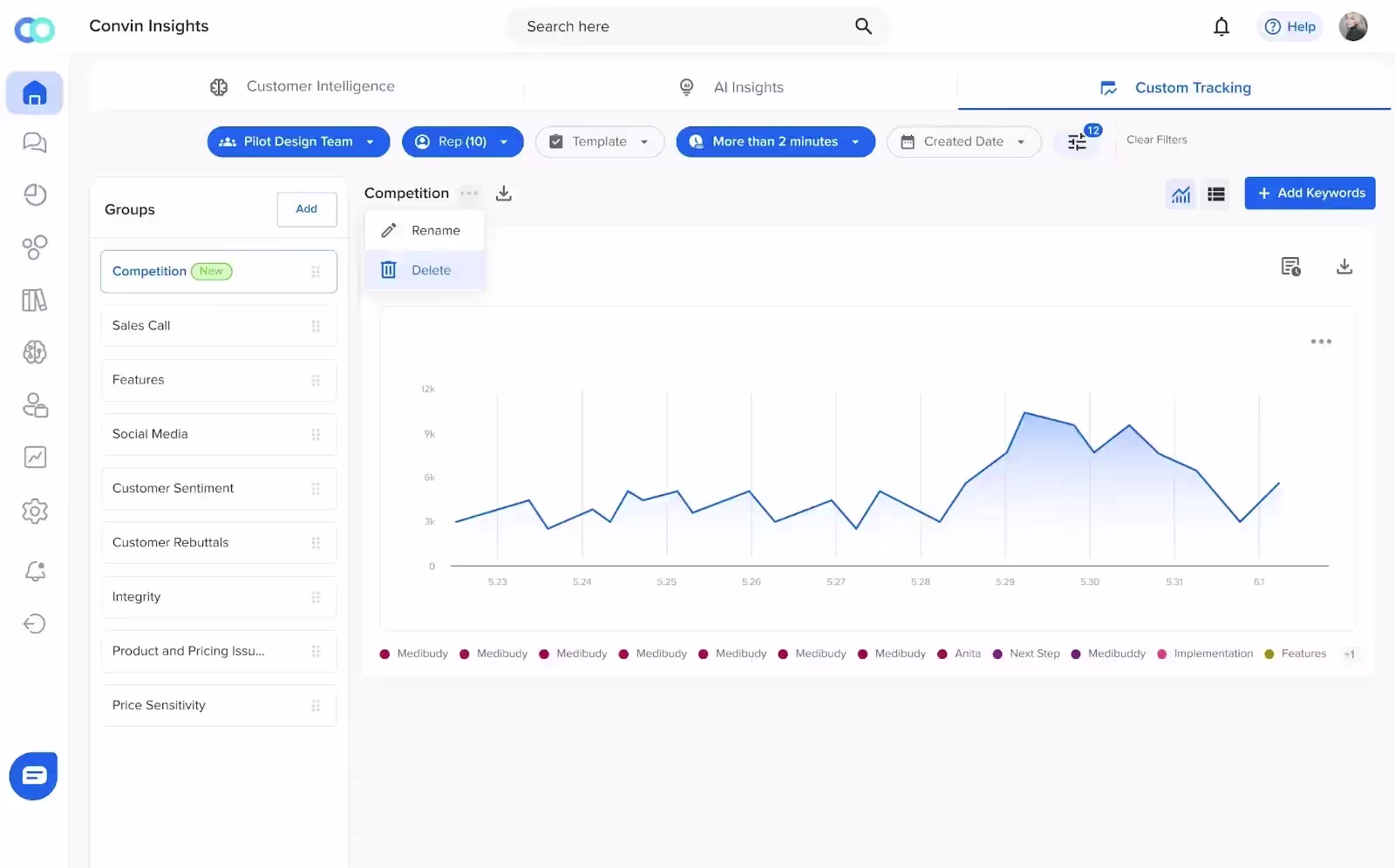
Task: Open the analytics chart icon in the sidebar
Action: pyautogui.click(x=35, y=457)
